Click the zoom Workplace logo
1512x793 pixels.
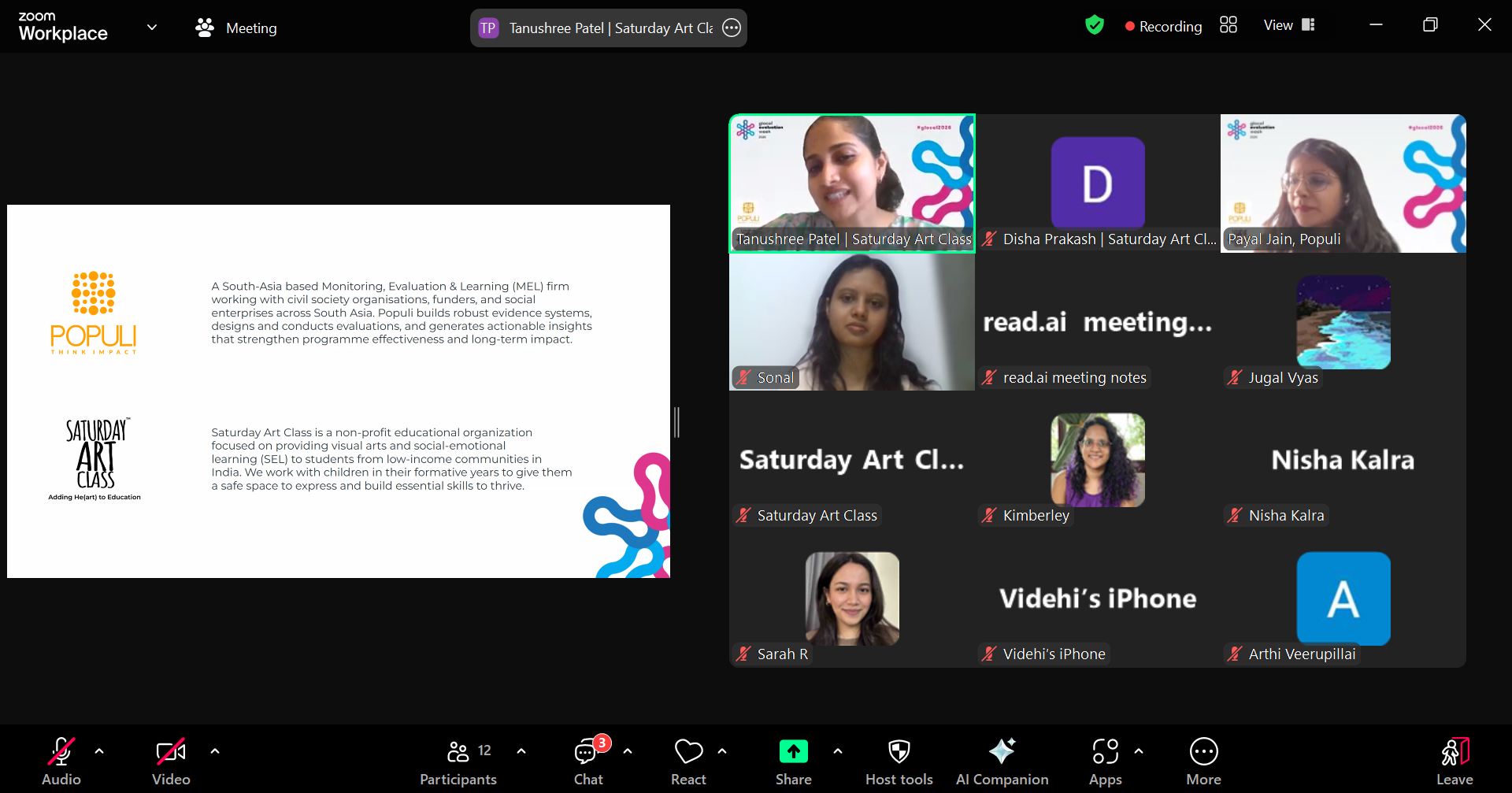coord(63,27)
